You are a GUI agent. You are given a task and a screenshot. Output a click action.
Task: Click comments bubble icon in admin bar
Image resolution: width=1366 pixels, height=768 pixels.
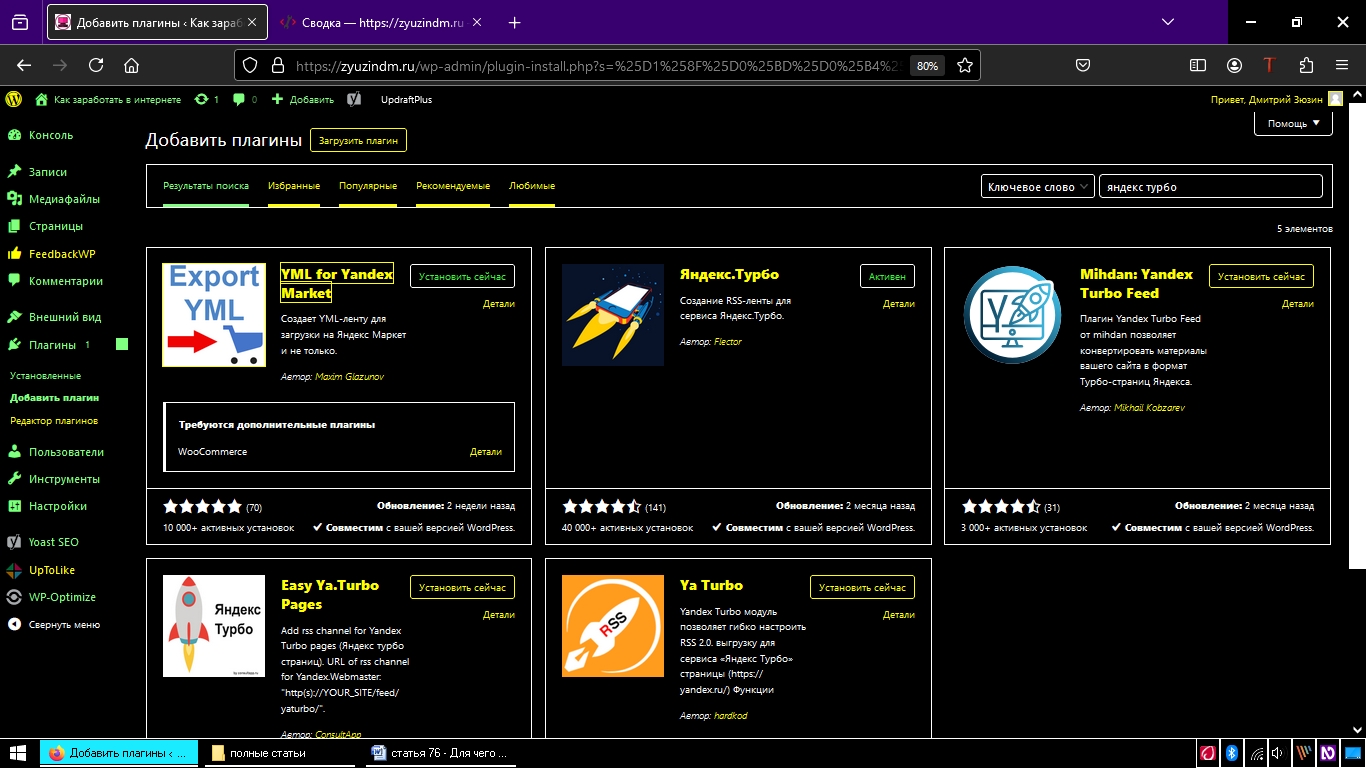(x=238, y=99)
